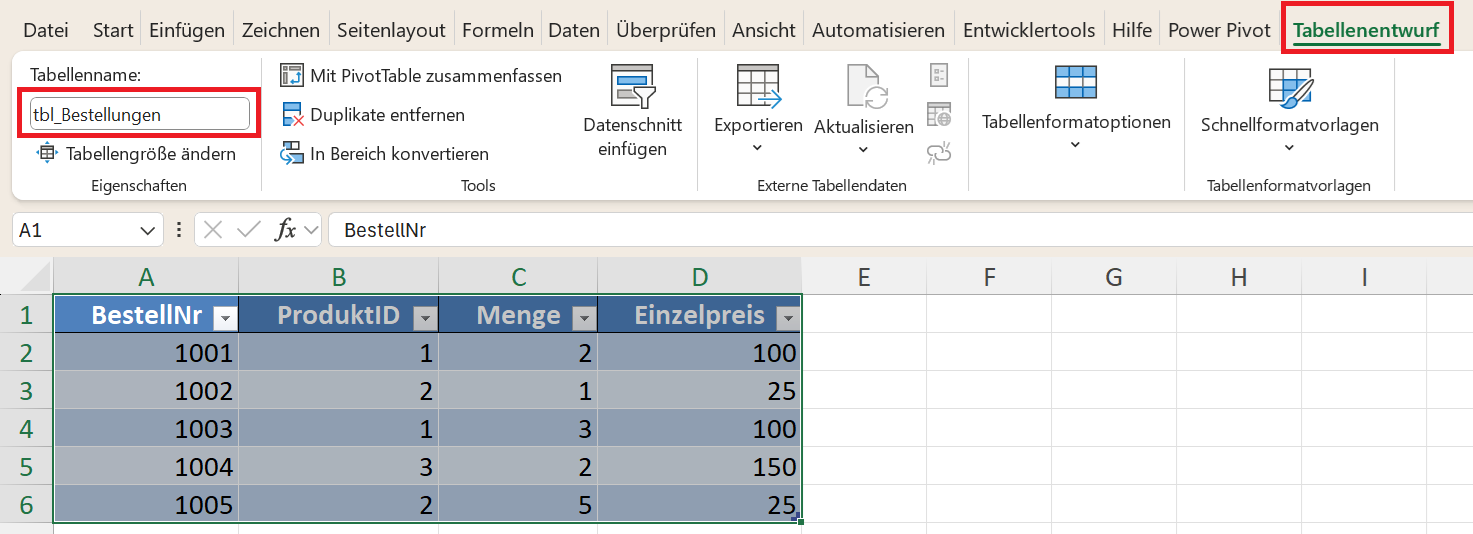This screenshot has width=1473, height=534.
Task: Click the Tabellengröße ändern icon
Action: coord(47,153)
